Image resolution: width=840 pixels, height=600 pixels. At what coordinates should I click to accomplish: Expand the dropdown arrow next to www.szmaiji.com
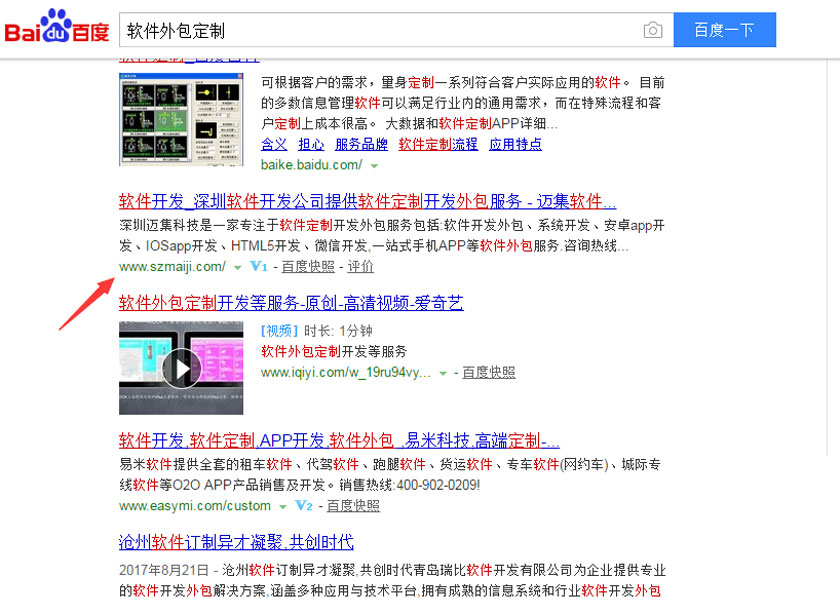click(237, 267)
